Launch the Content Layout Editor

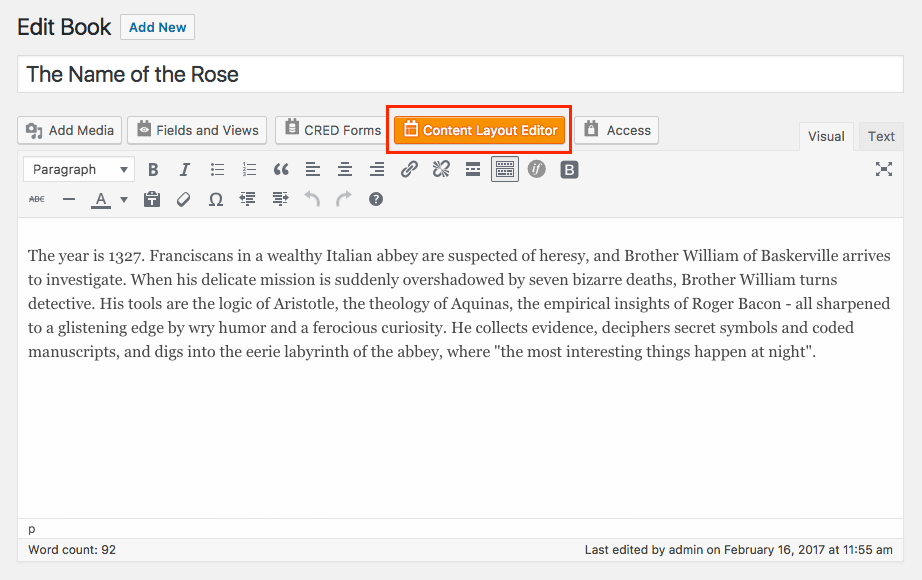479,131
